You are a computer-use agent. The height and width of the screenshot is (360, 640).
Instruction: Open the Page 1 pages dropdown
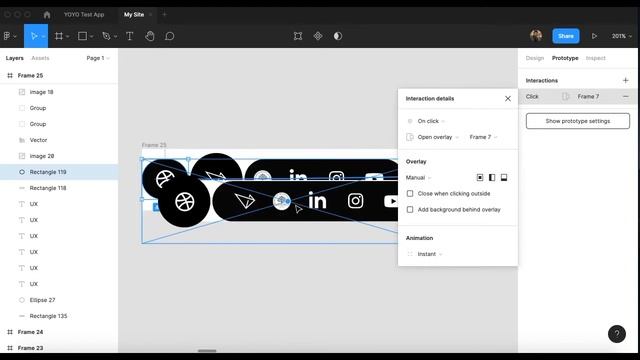(98, 58)
